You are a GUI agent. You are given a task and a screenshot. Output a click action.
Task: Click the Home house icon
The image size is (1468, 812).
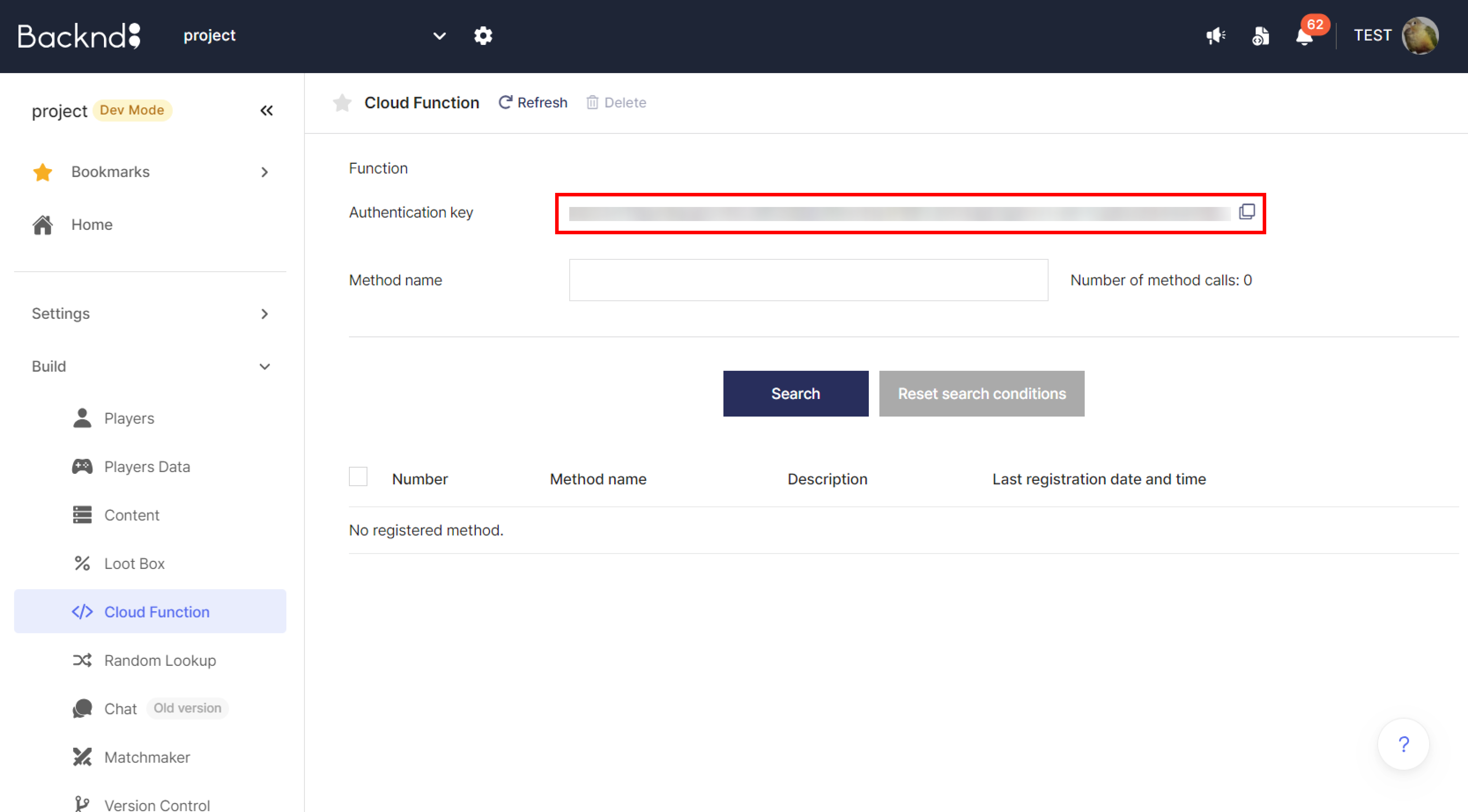click(x=43, y=225)
